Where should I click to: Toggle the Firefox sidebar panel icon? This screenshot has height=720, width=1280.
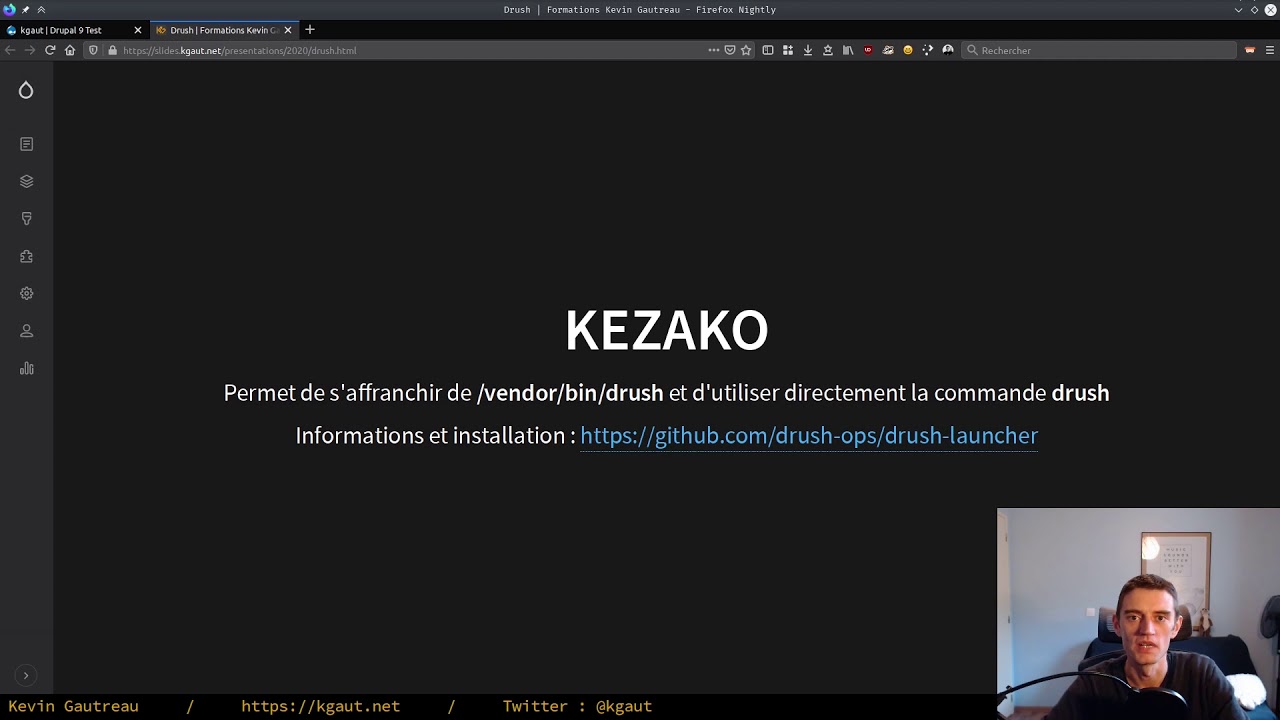768,50
